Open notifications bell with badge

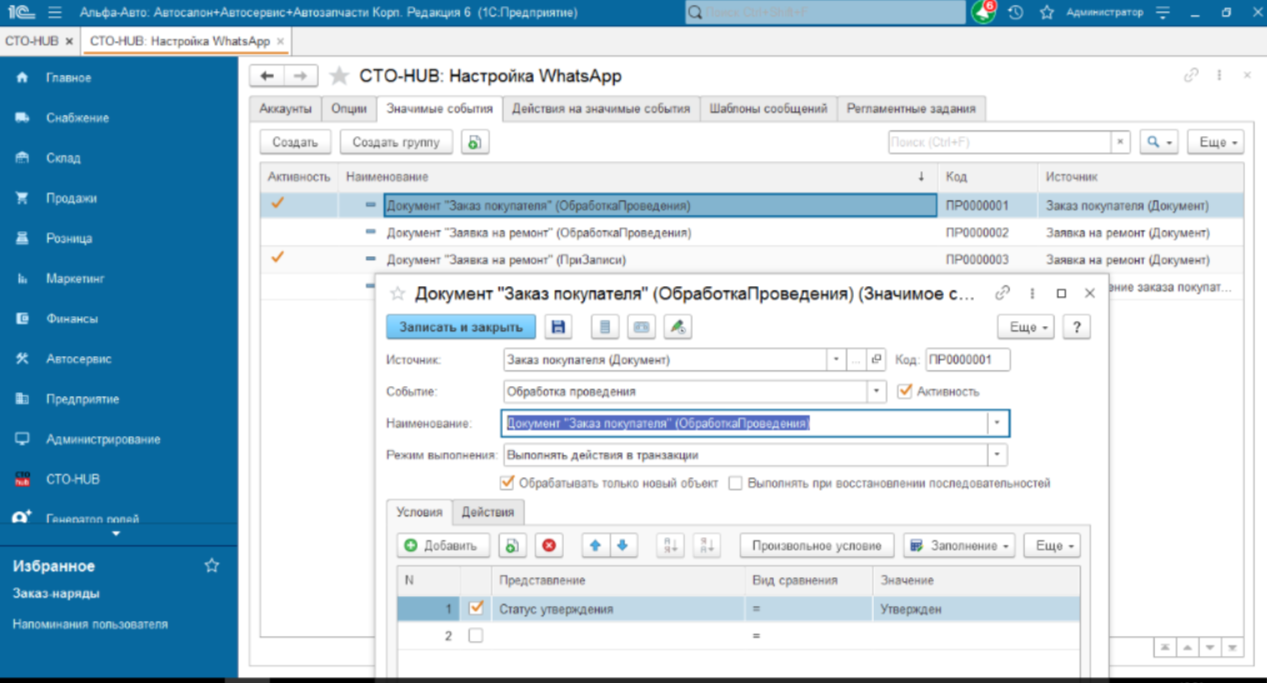click(x=983, y=13)
